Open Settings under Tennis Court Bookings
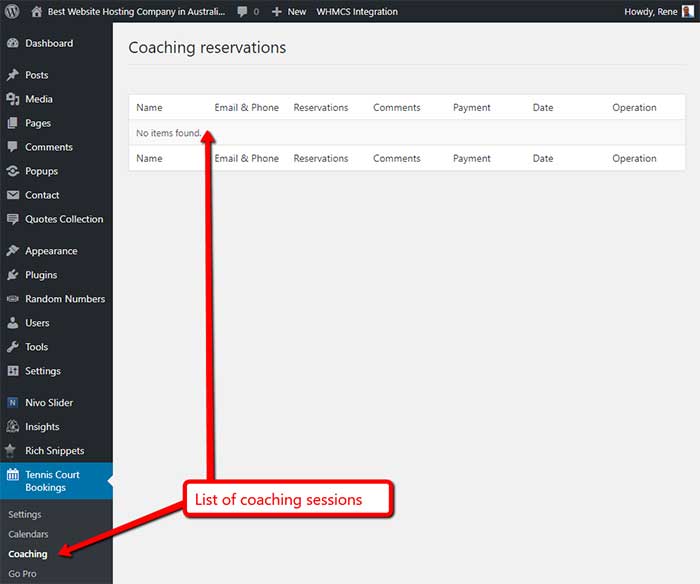Image resolution: width=700 pixels, height=584 pixels. pos(25,514)
